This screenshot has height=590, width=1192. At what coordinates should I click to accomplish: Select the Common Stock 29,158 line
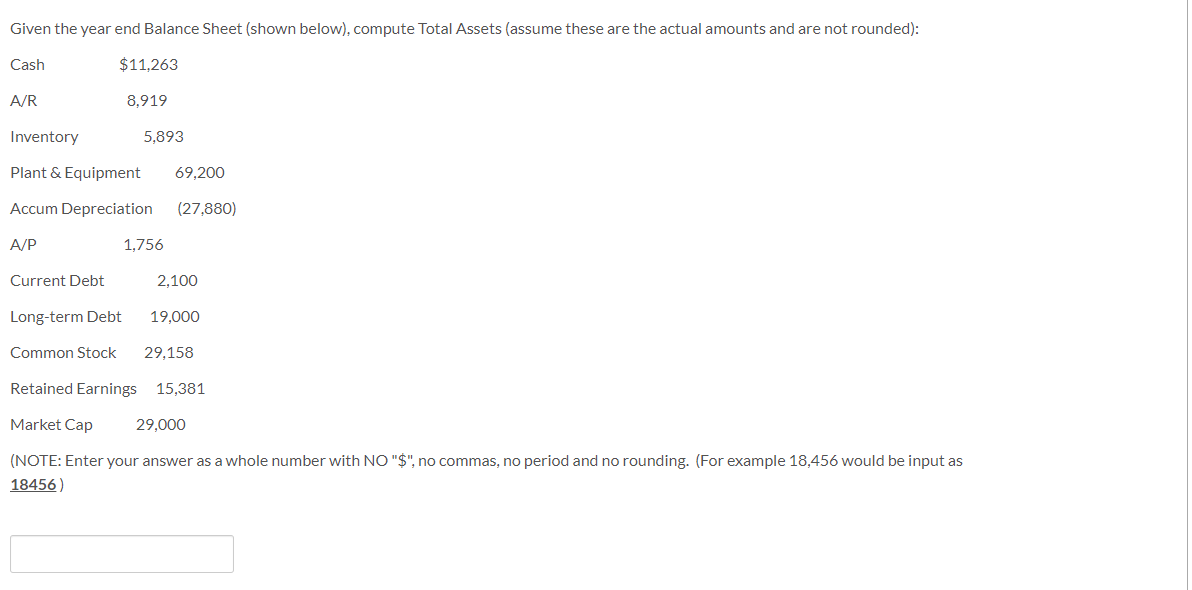(x=102, y=352)
